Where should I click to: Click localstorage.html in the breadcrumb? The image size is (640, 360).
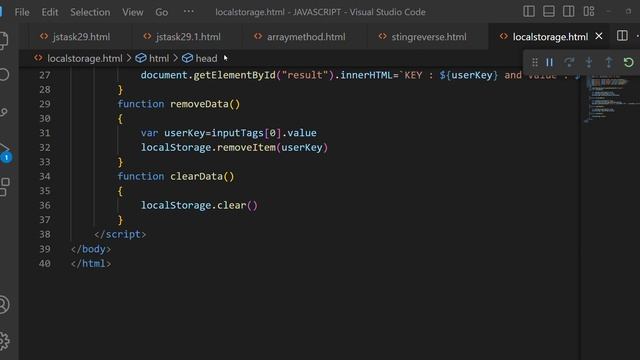(84, 58)
